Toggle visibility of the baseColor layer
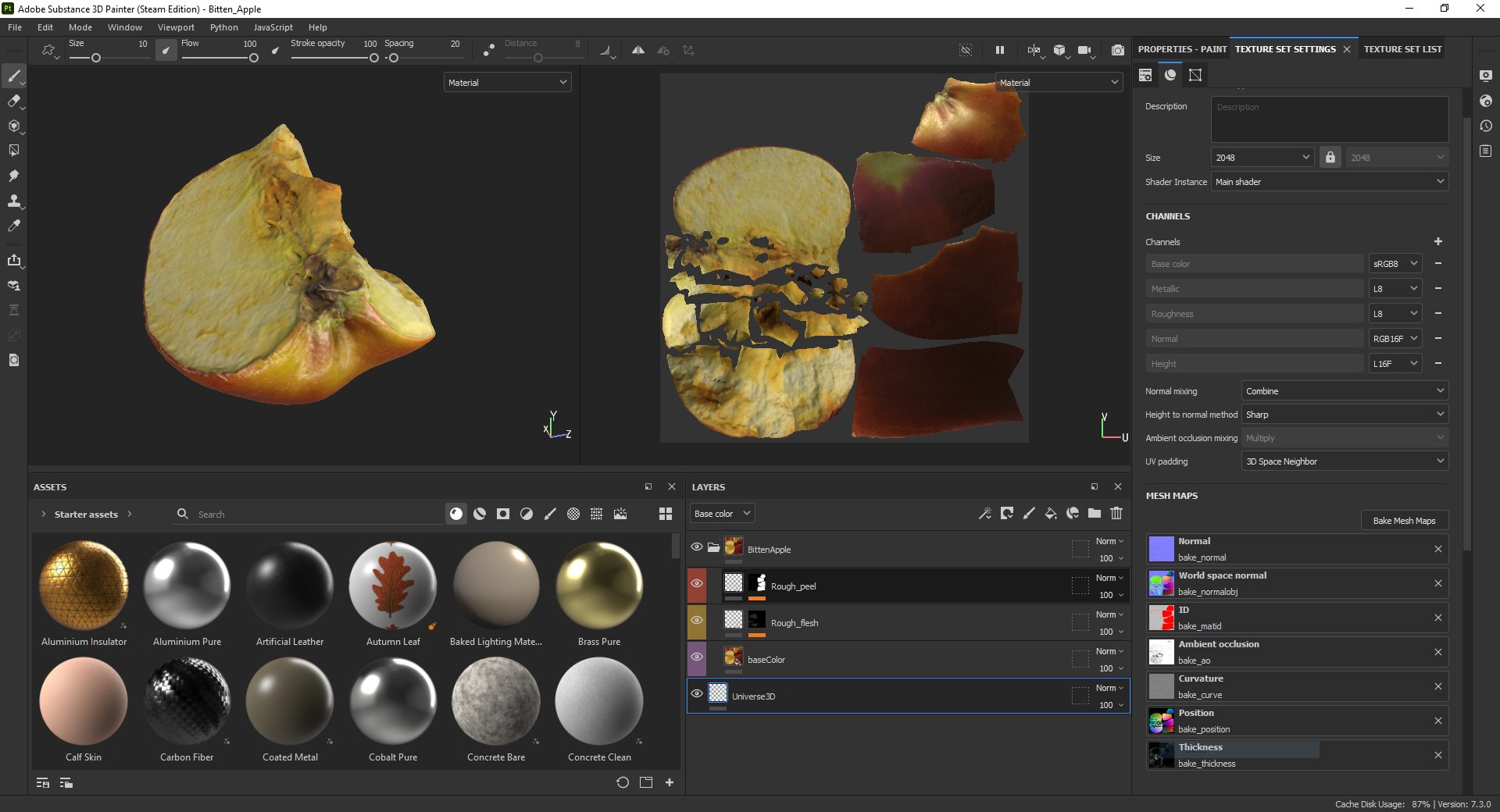The width and height of the screenshot is (1500, 812). click(697, 657)
